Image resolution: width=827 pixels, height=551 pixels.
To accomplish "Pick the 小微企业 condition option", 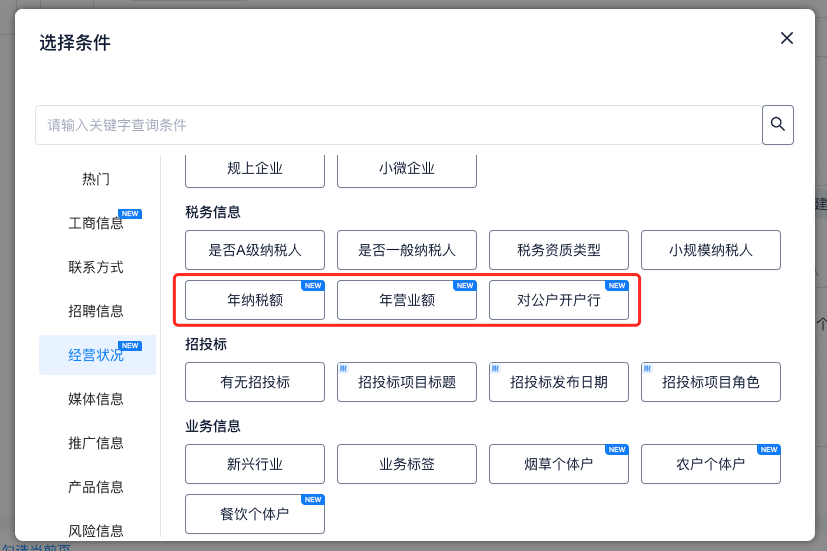I will click(x=407, y=168).
